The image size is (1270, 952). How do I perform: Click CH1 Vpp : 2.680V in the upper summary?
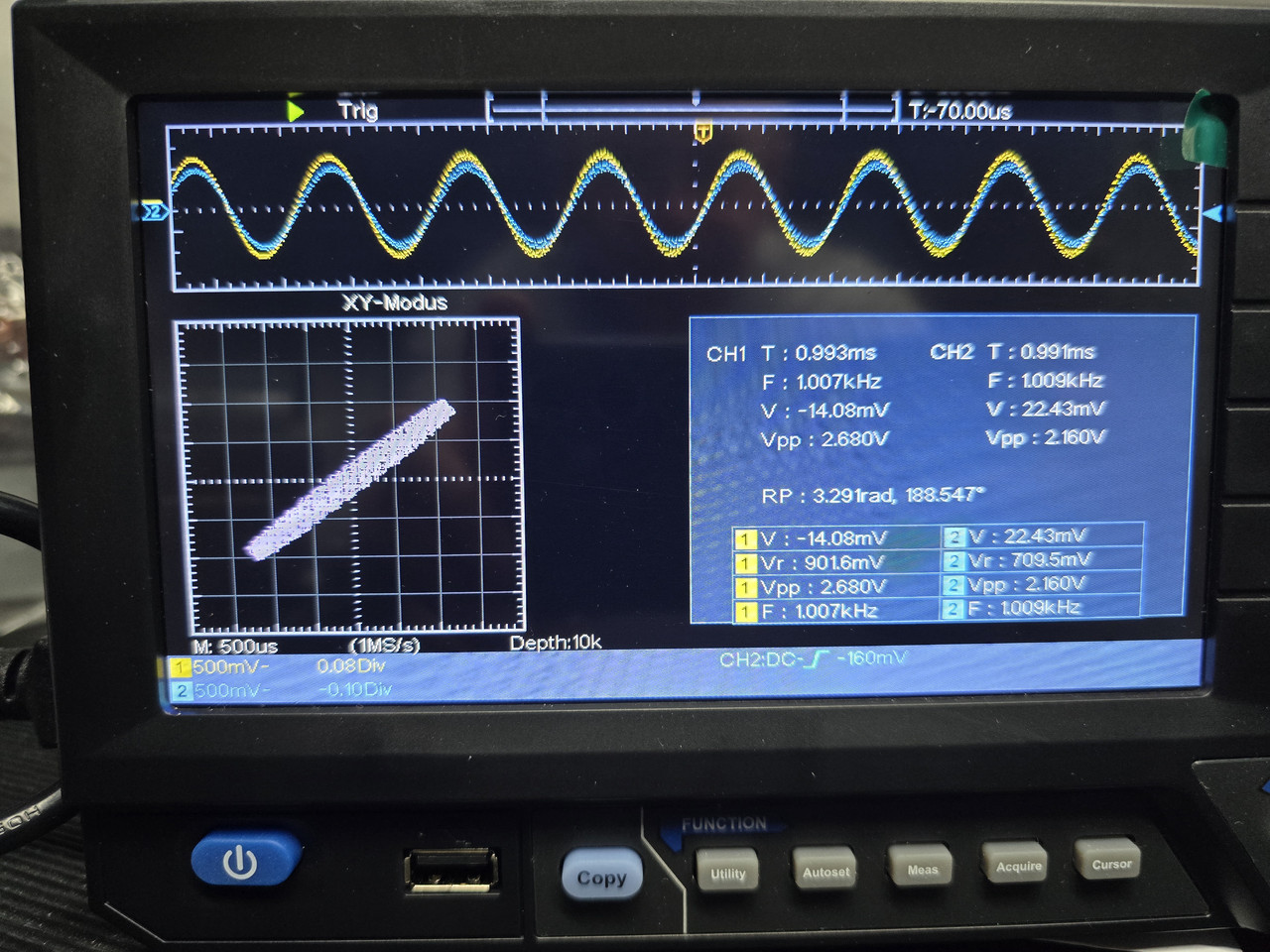pos(825,439)
